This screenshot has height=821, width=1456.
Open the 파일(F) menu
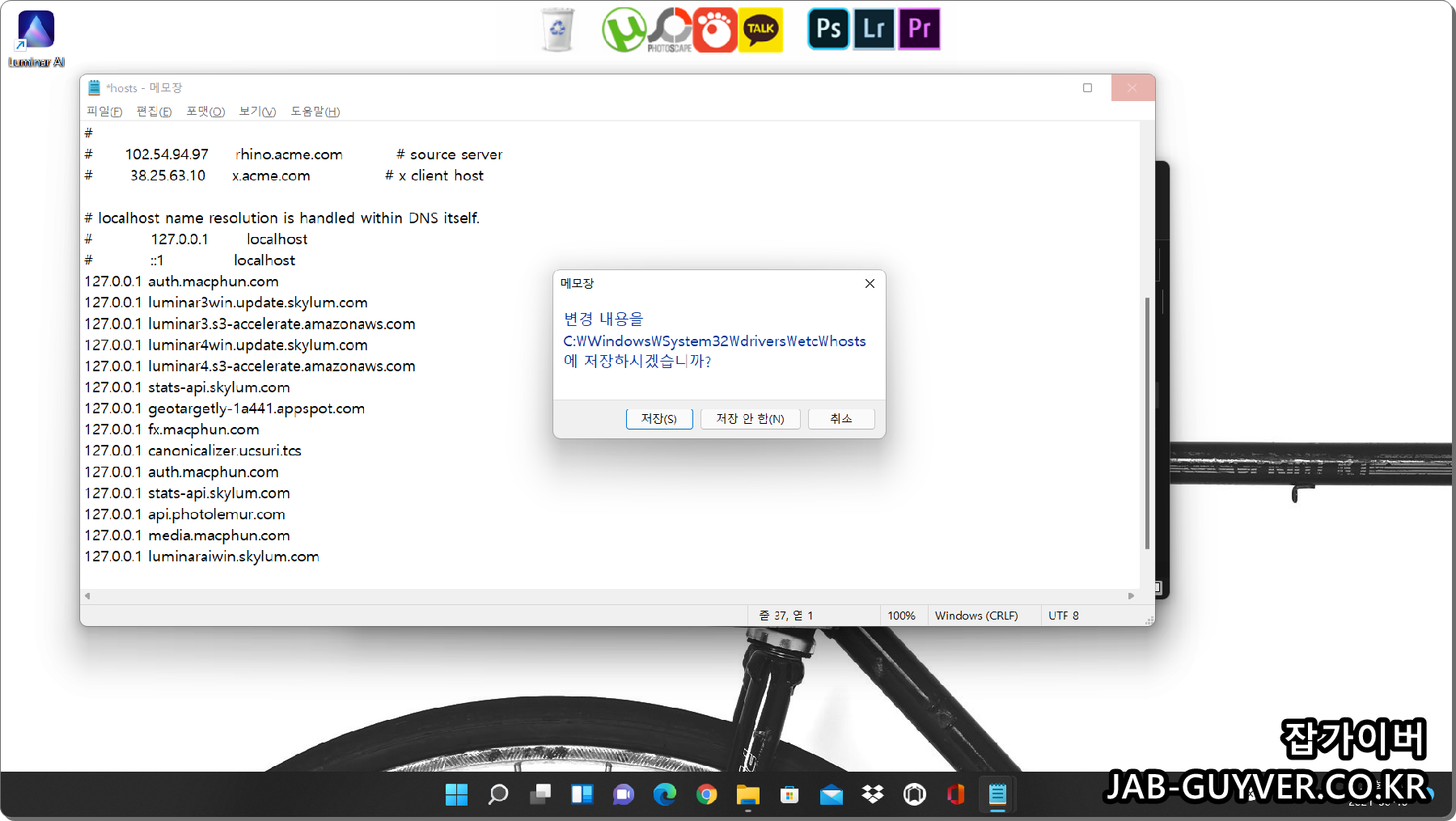[x=104, y=112]
